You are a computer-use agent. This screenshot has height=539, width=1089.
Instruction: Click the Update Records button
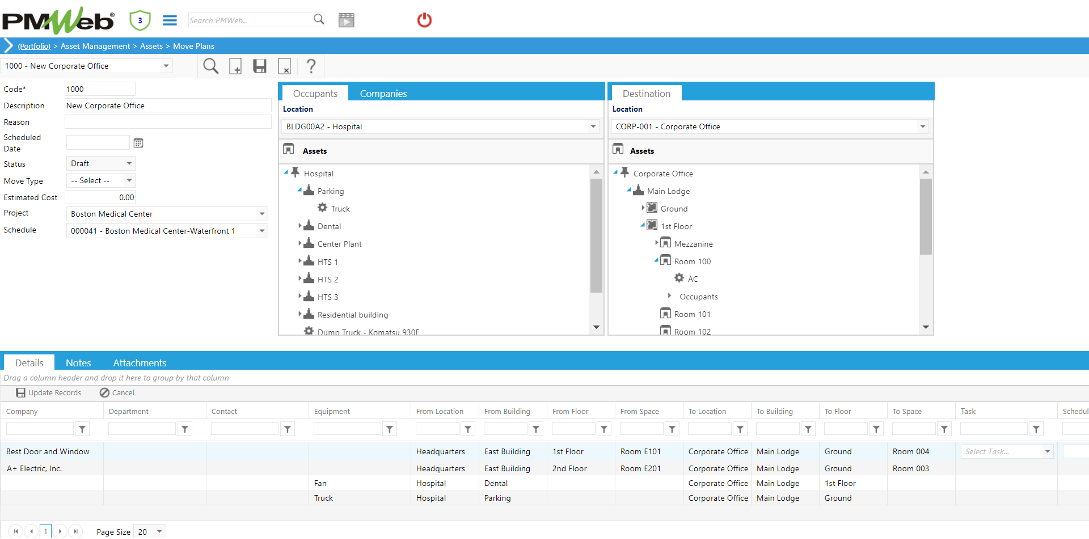48,393
